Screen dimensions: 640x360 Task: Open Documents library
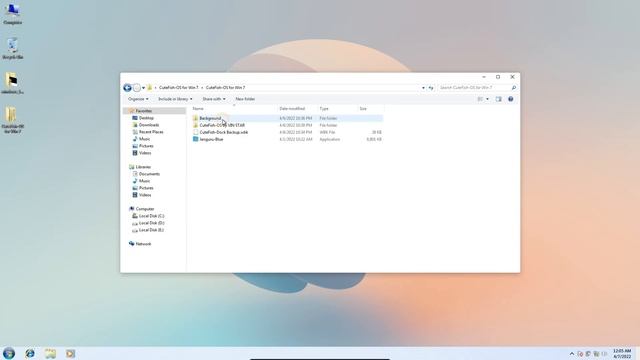tap(149, 174)
